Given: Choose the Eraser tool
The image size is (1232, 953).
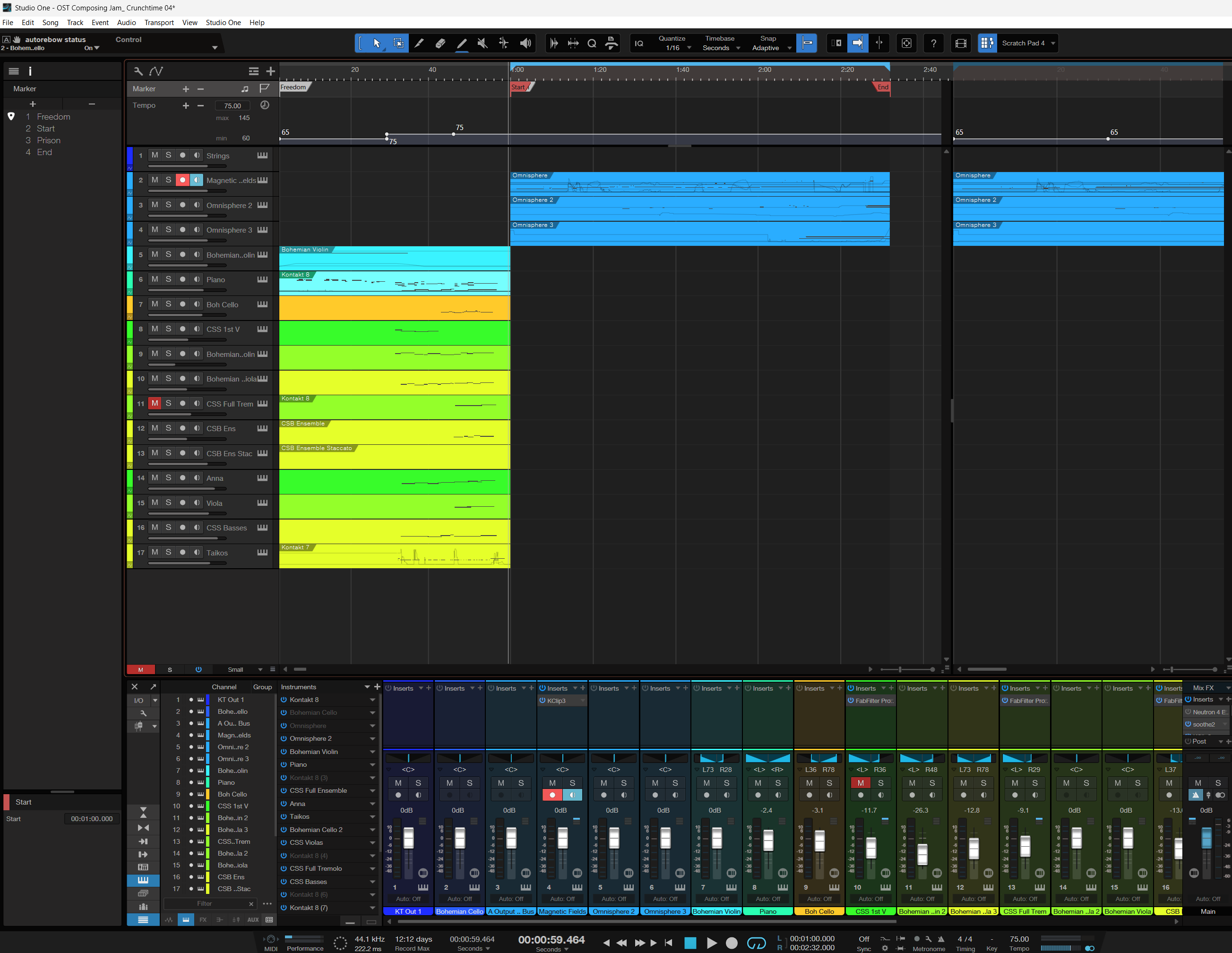Looking at the screenshot, I should tap(440, 43).
